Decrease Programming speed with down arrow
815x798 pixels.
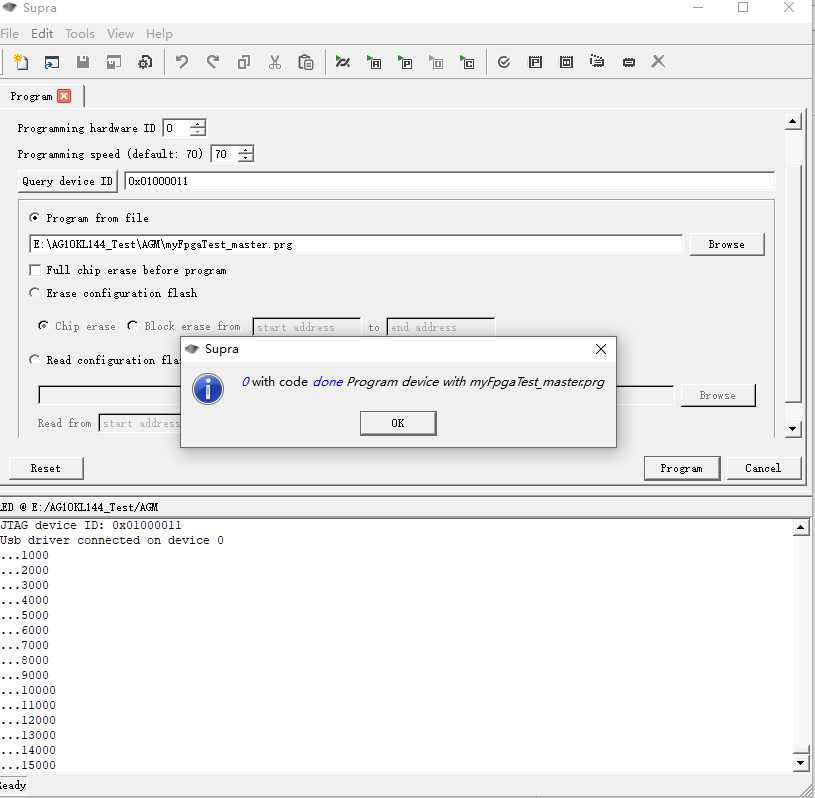tap(245, 158)
